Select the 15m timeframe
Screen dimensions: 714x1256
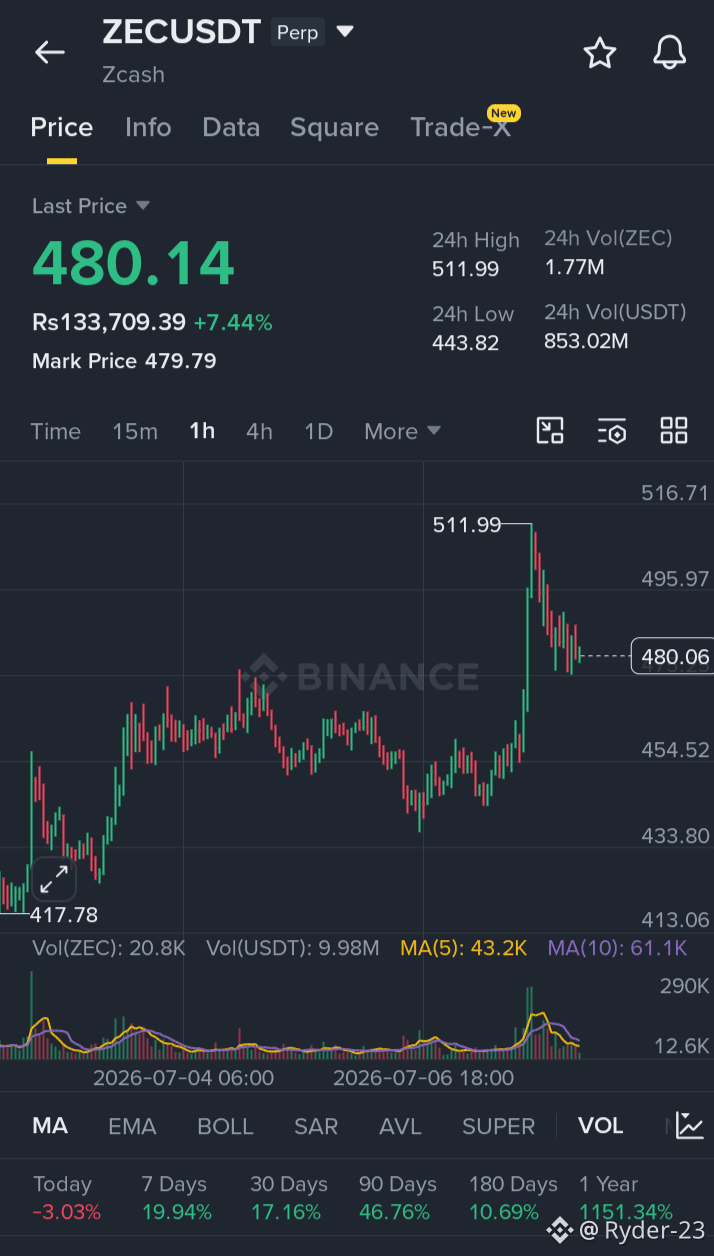(x=135, y=431)
